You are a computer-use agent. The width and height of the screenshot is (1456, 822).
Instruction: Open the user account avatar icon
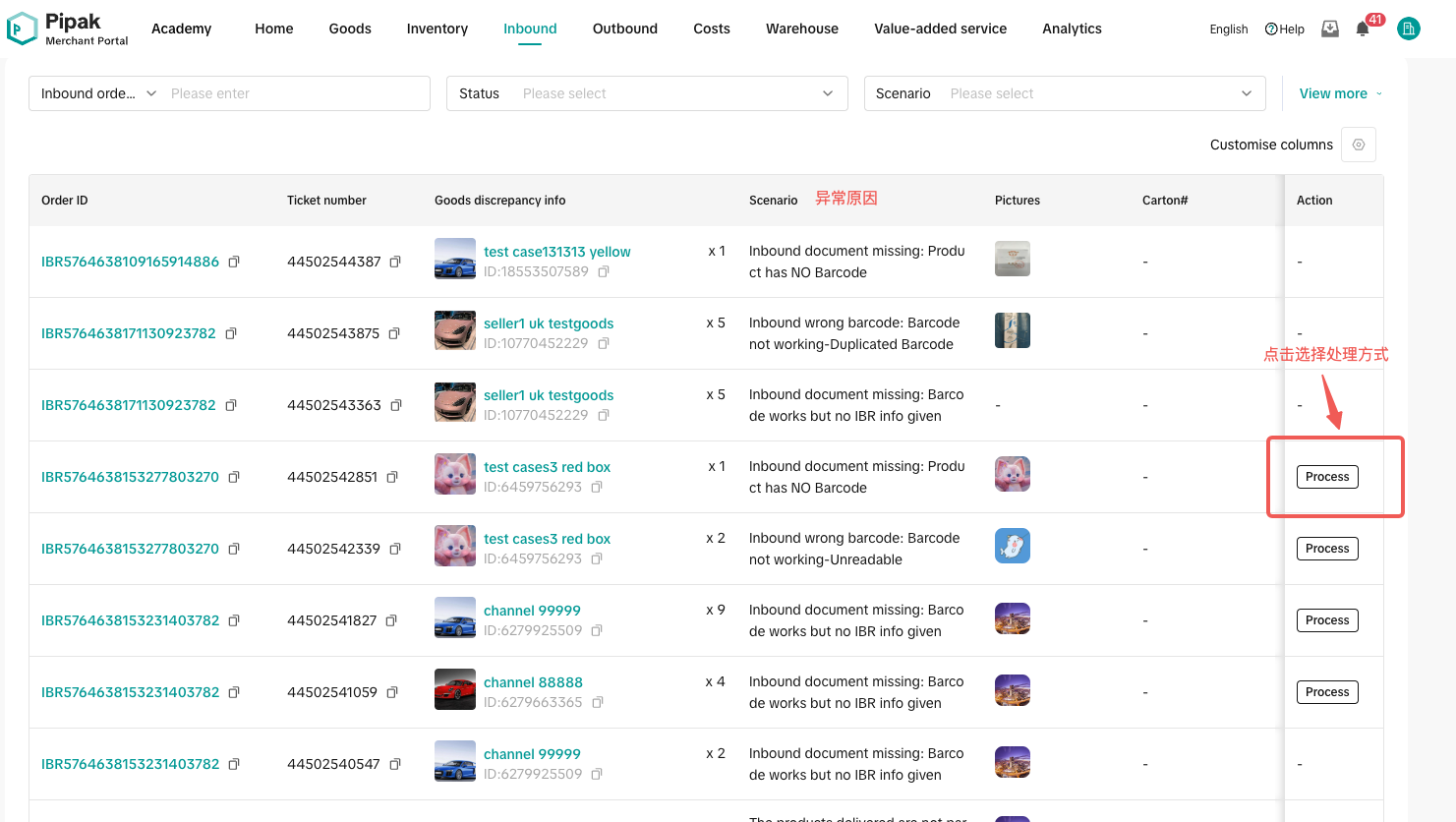(x=1409, y=29)
